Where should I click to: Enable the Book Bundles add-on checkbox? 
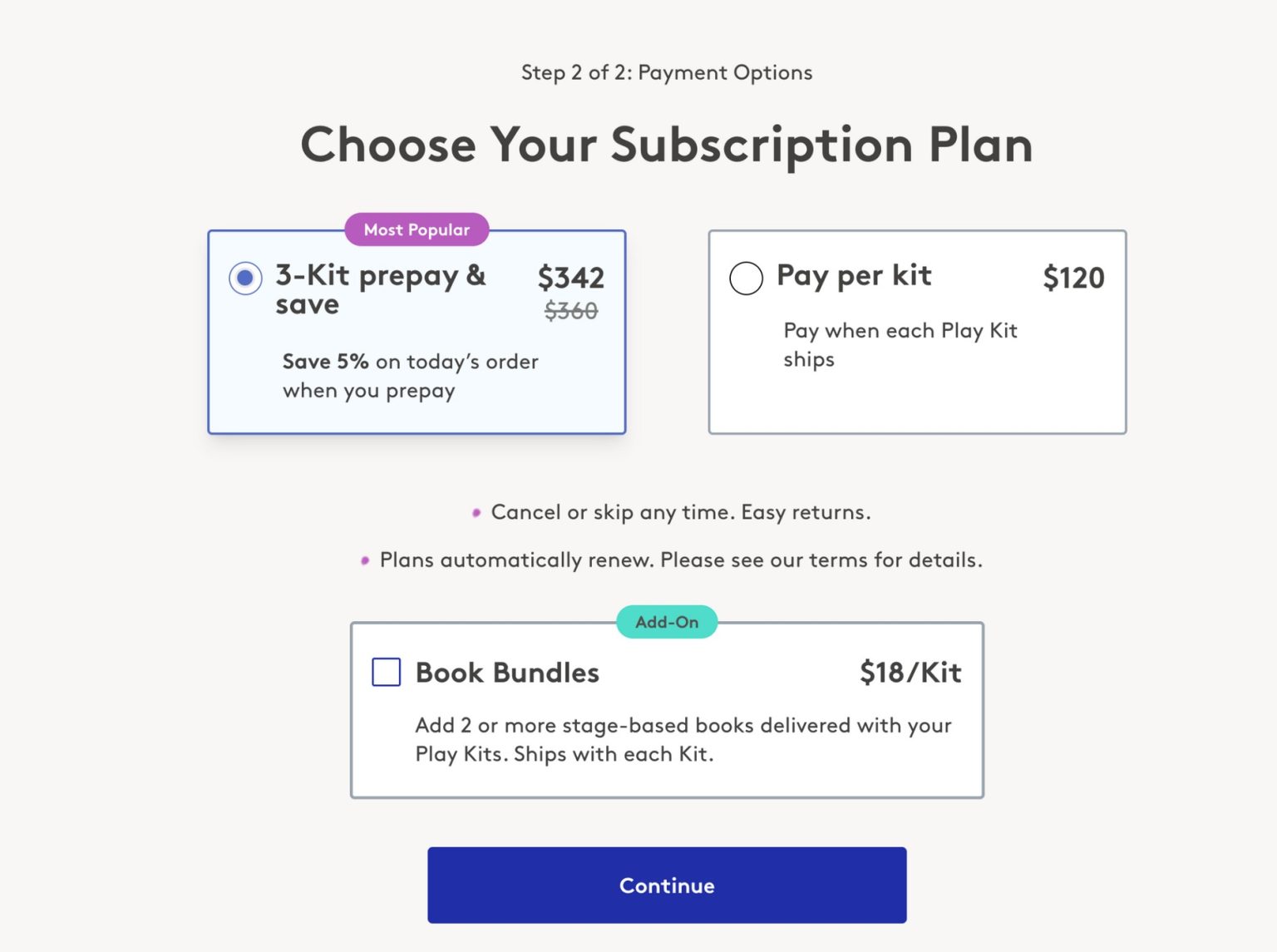tap(386, 673)
